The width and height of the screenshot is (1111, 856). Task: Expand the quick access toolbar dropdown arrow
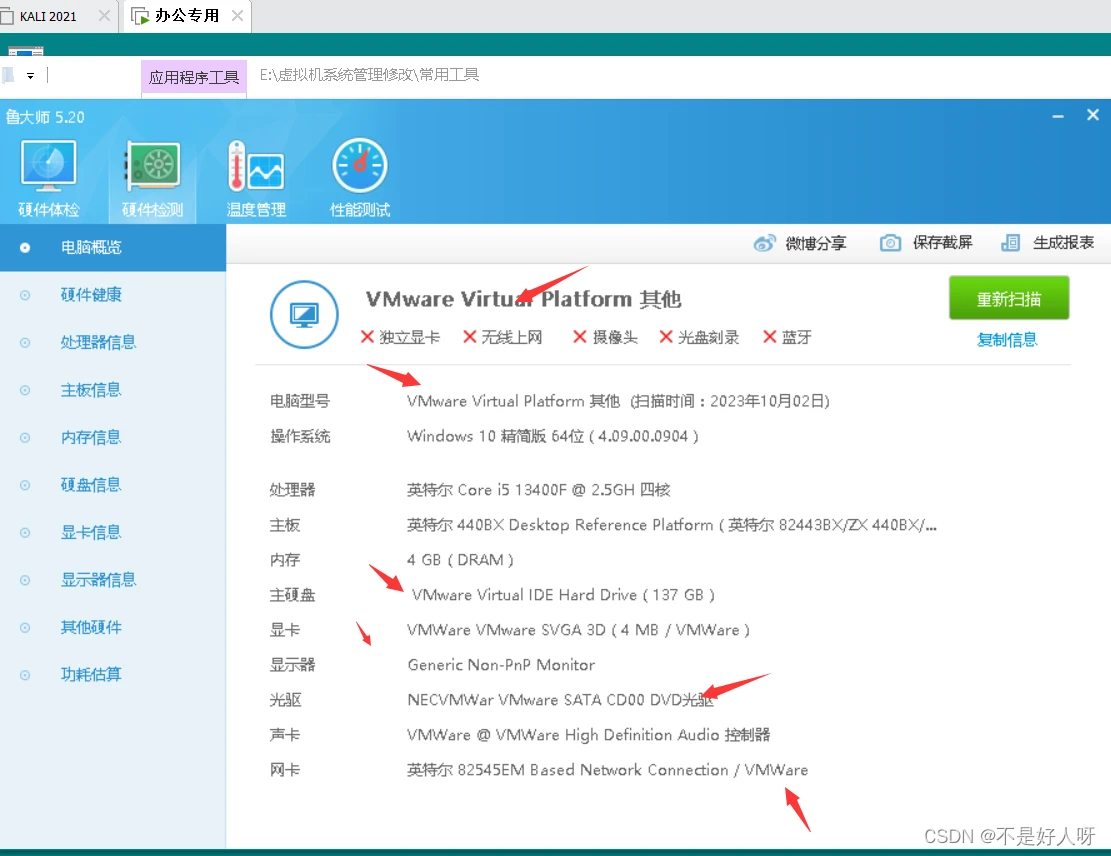point(30,76)
